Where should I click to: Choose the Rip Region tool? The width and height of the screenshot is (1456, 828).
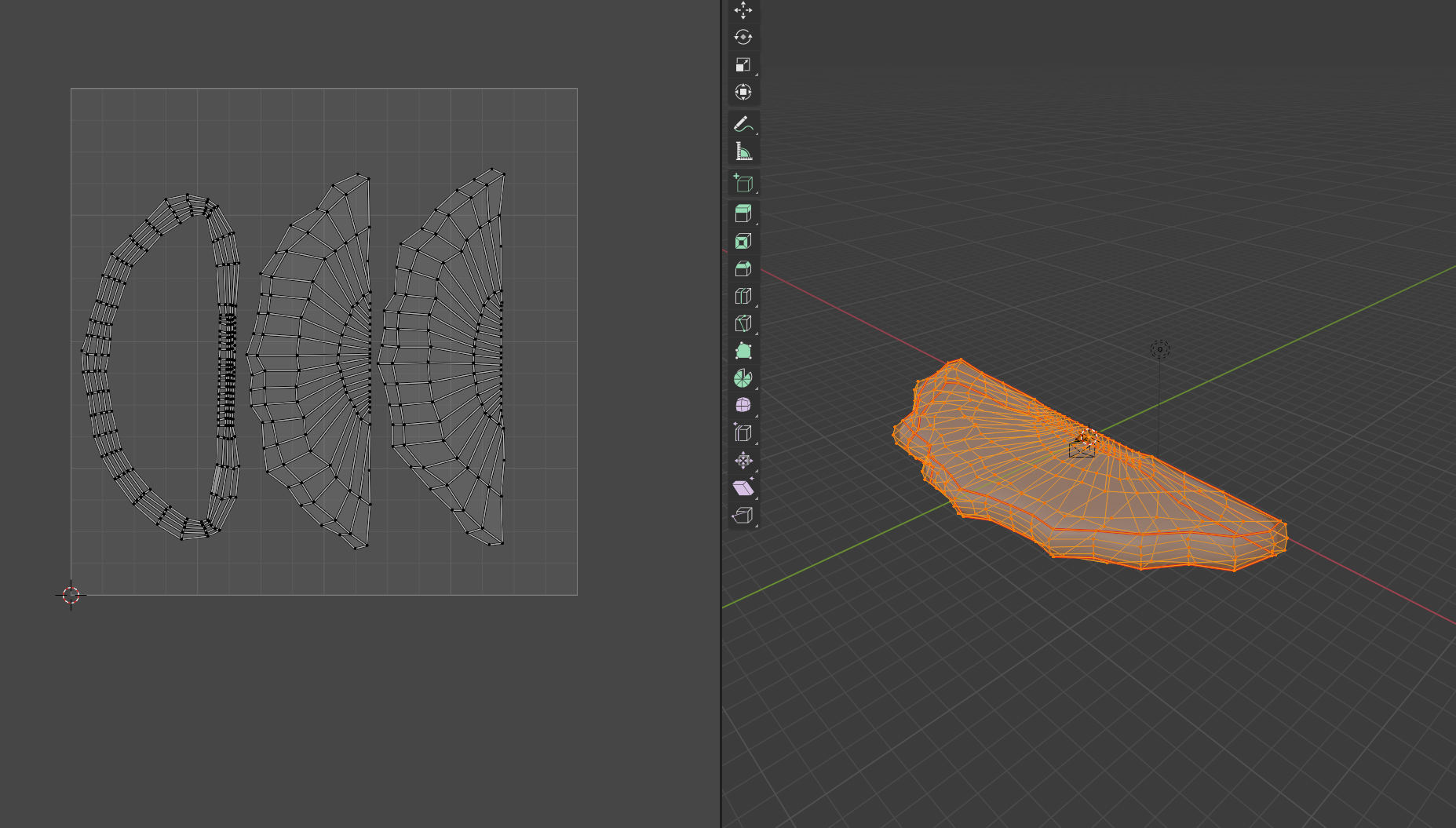[x=743, y=516]
